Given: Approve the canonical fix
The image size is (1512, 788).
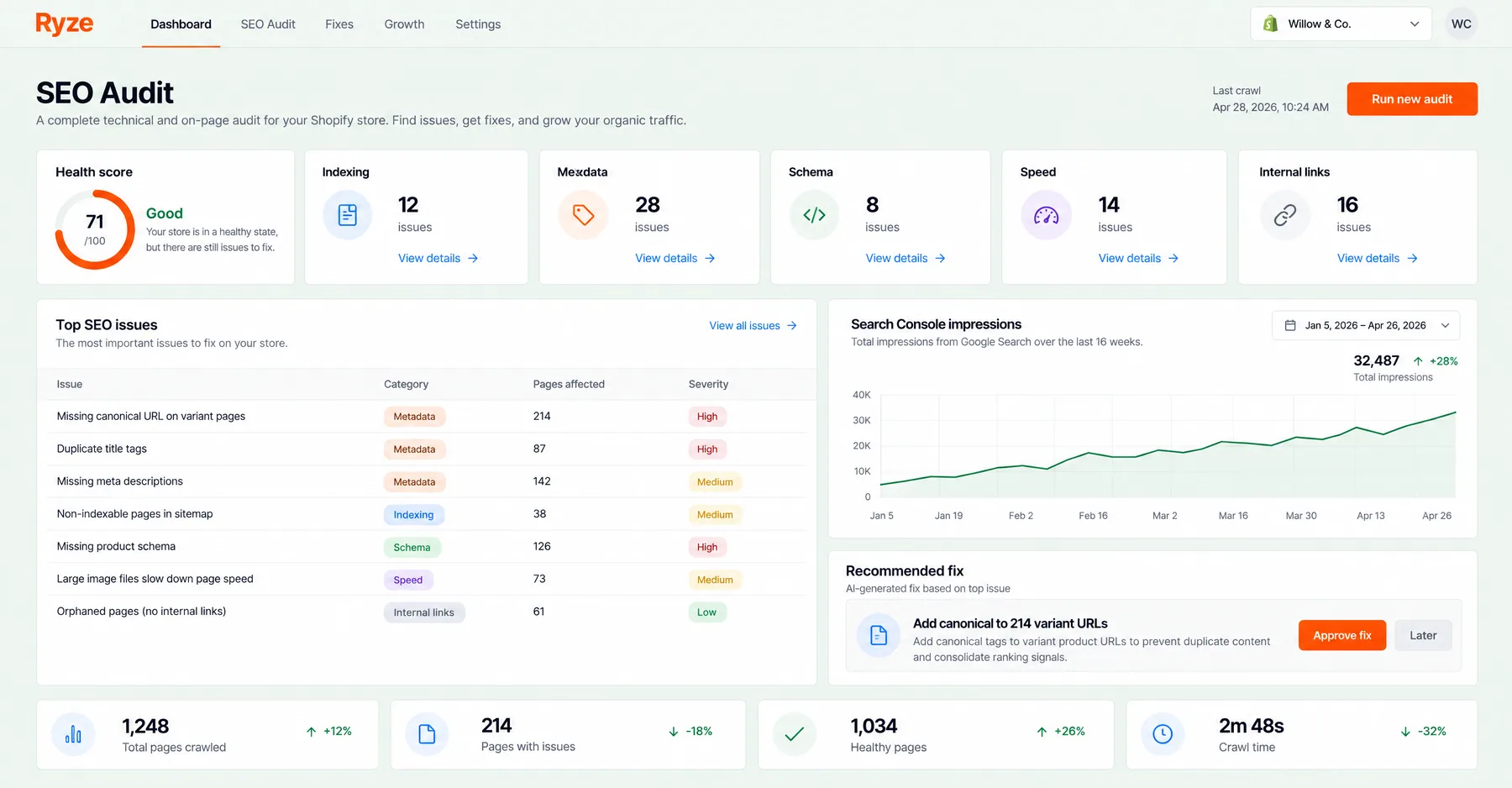Looking at the screenshot, I should (1341, 635).
